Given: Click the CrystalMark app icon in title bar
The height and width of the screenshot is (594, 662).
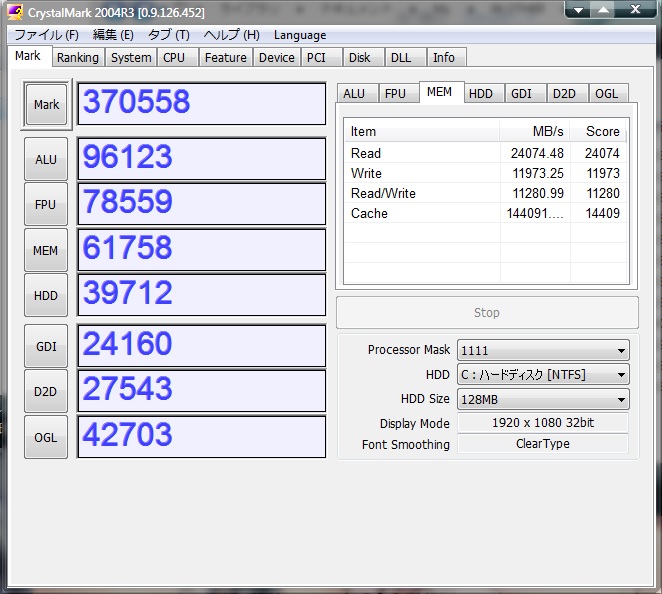Looking at the screenshot, I should 15,13.
